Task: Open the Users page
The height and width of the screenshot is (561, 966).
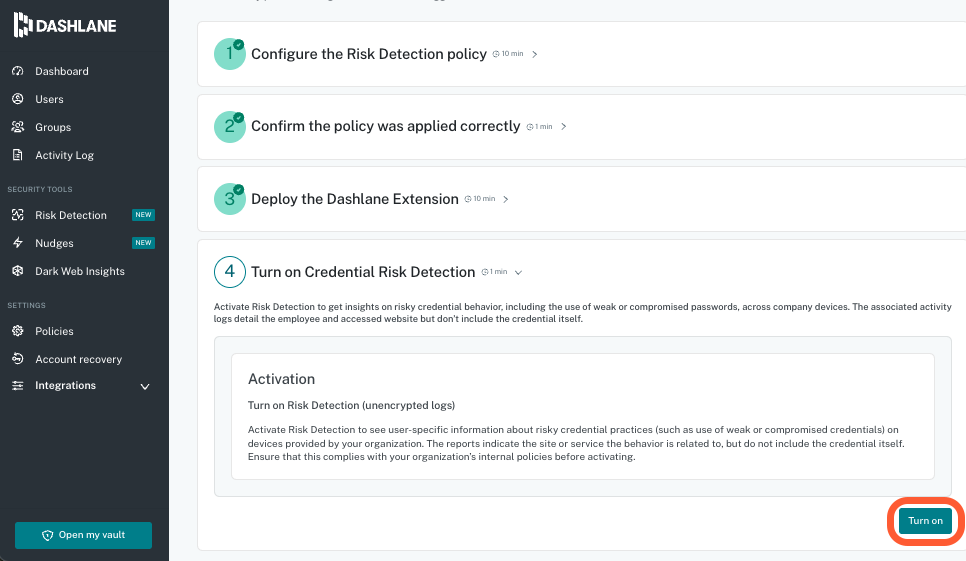Action: click(49, 99)
